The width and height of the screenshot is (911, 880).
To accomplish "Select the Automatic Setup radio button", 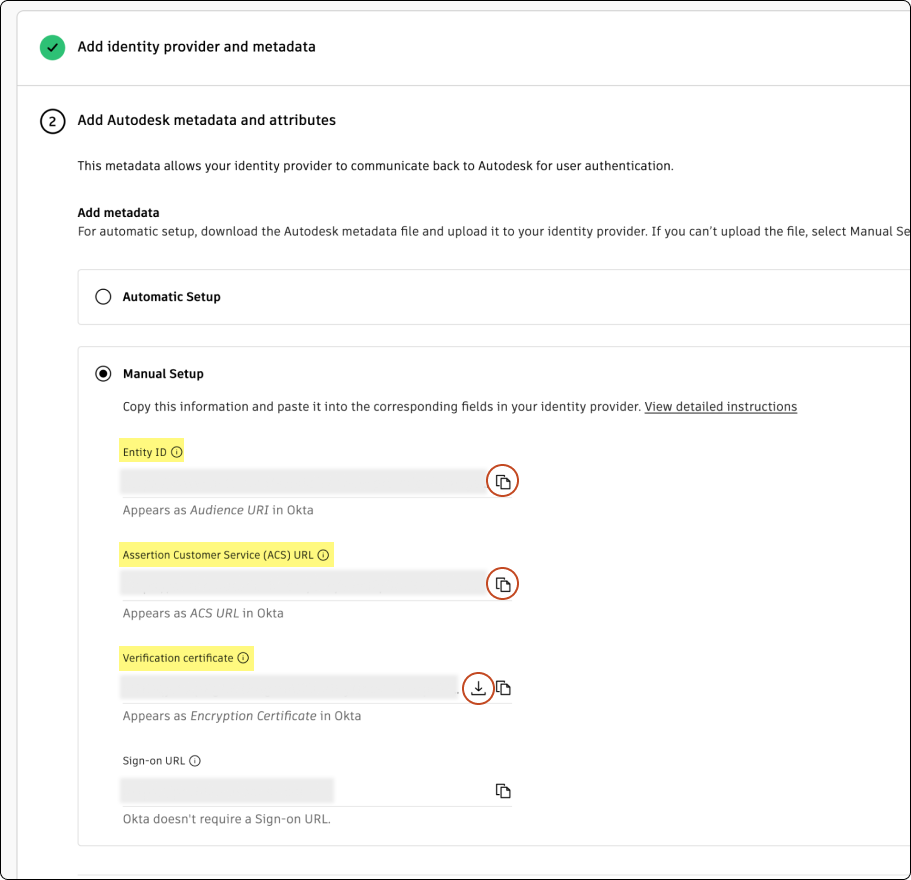I will click(x=103, y=297).
